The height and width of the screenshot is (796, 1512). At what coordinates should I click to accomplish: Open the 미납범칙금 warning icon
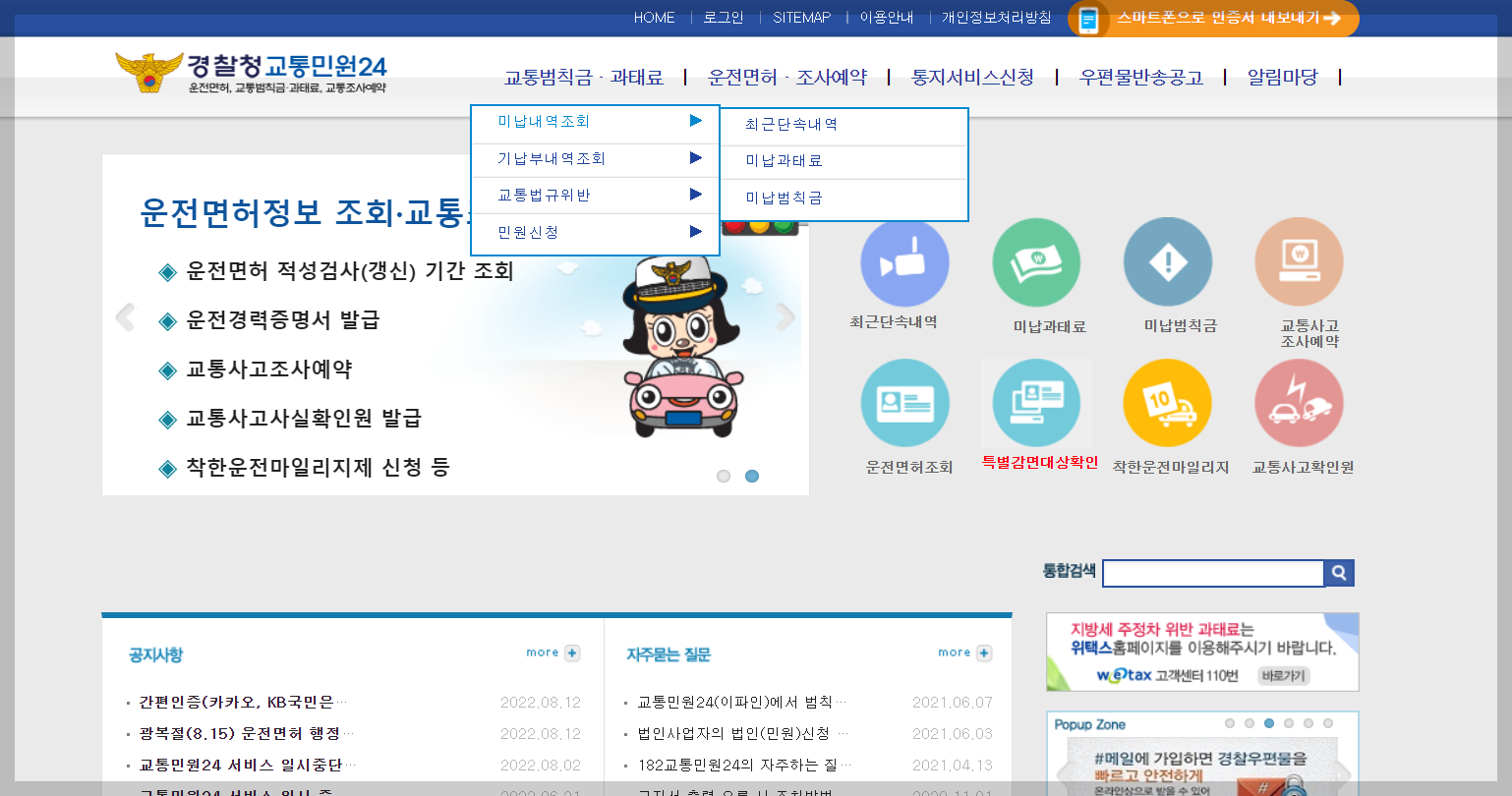click(1168, 263)
